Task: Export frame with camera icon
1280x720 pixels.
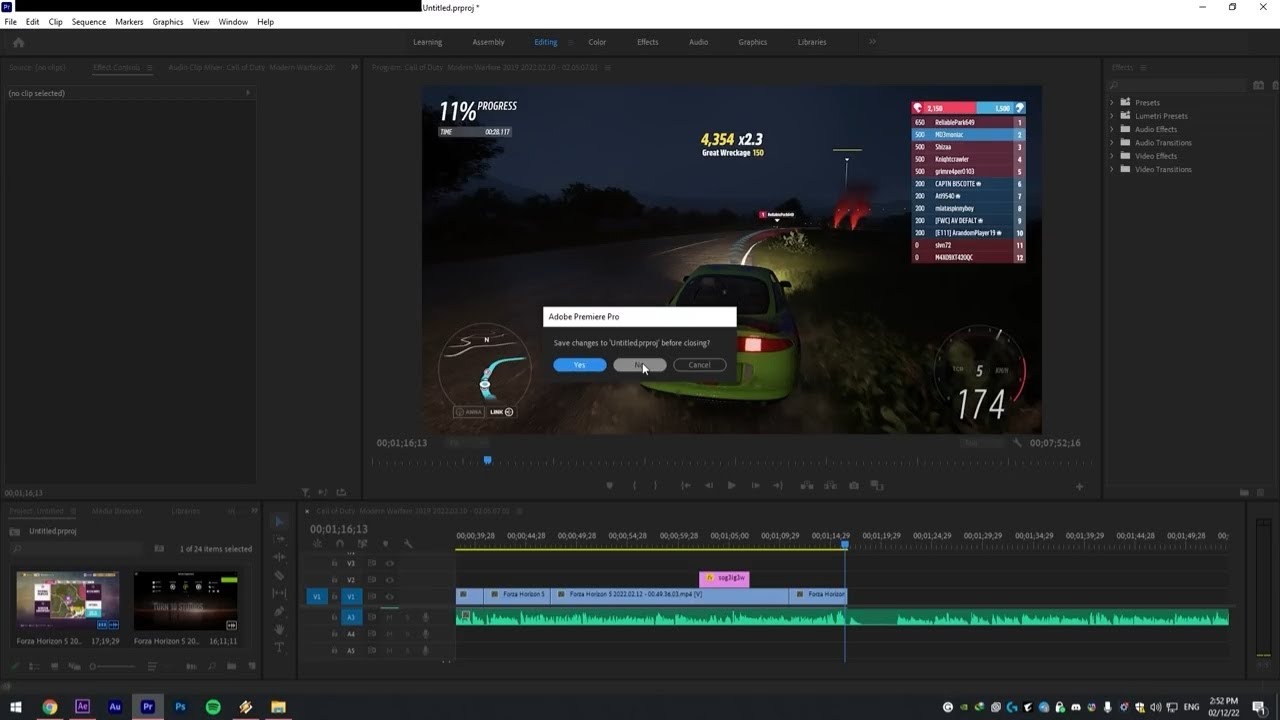Action: tap(853, 485)
